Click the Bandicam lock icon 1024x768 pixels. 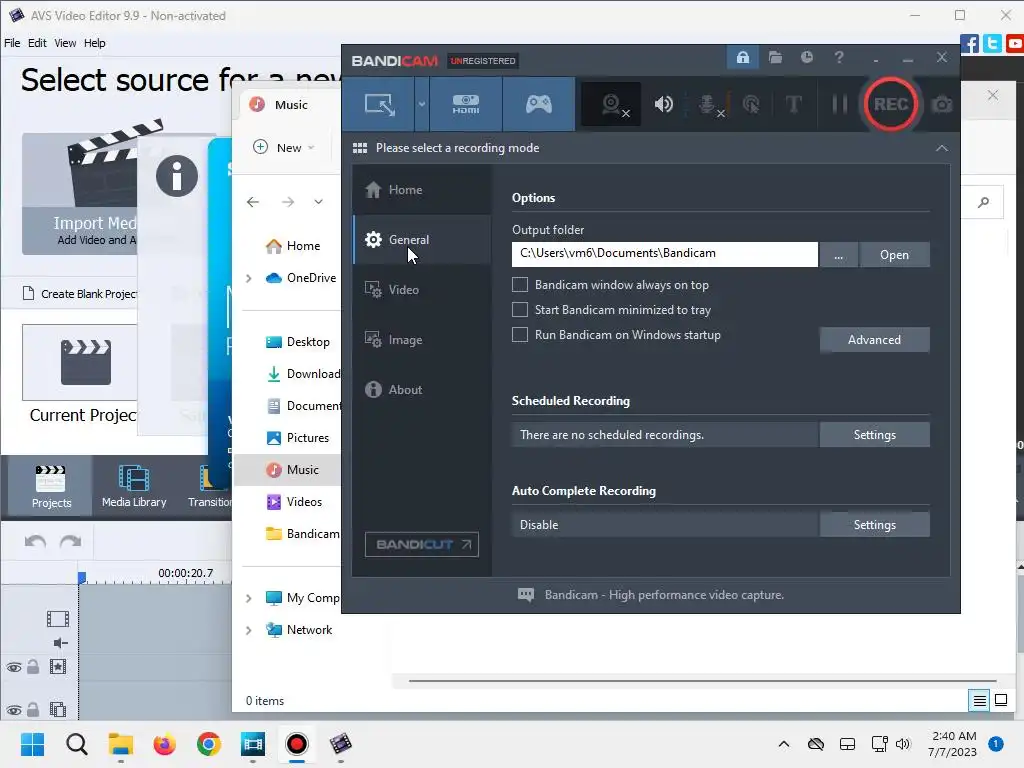743,57
